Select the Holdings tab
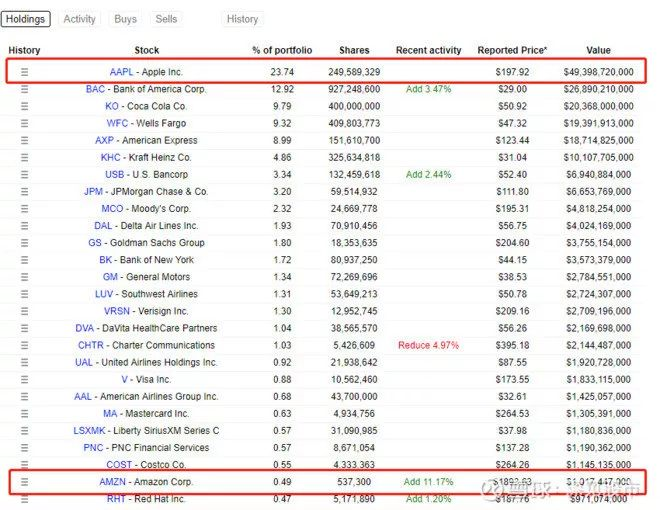This screenshot has width=660, height=510. point(26,19)
